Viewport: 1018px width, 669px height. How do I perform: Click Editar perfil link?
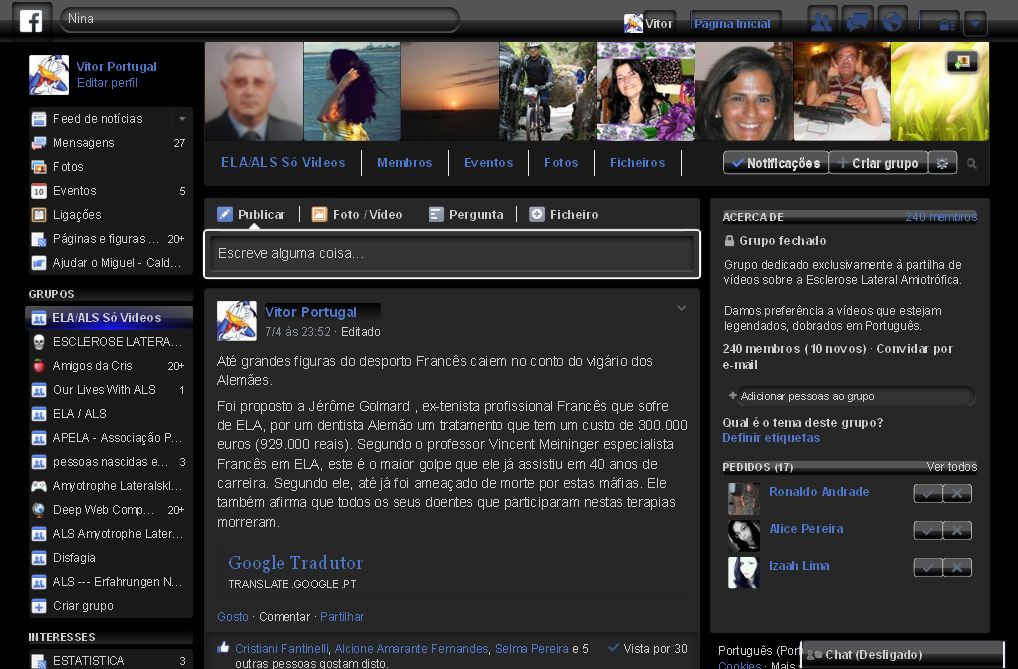click(x=107, y=83)
